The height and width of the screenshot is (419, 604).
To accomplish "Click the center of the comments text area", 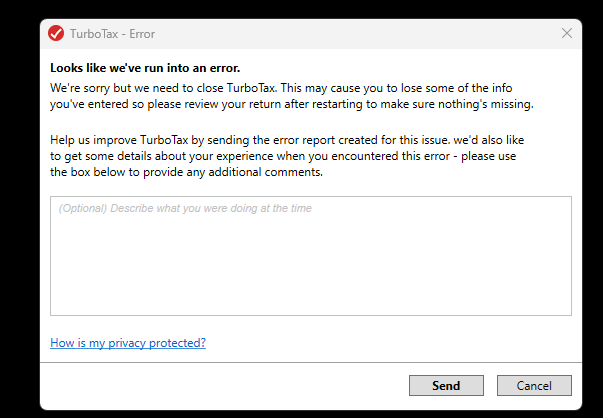I will [x=310, y=256].
